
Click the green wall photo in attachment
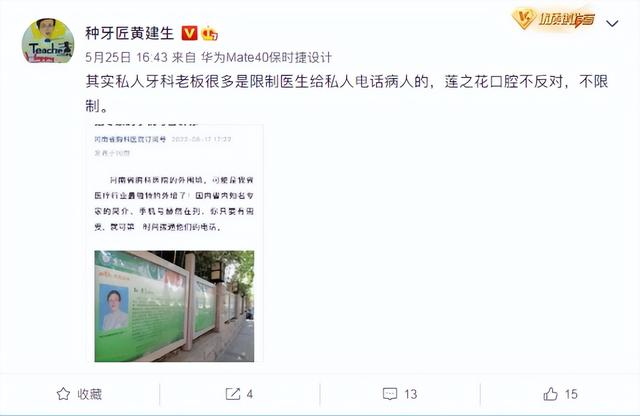tap(174, 306)
